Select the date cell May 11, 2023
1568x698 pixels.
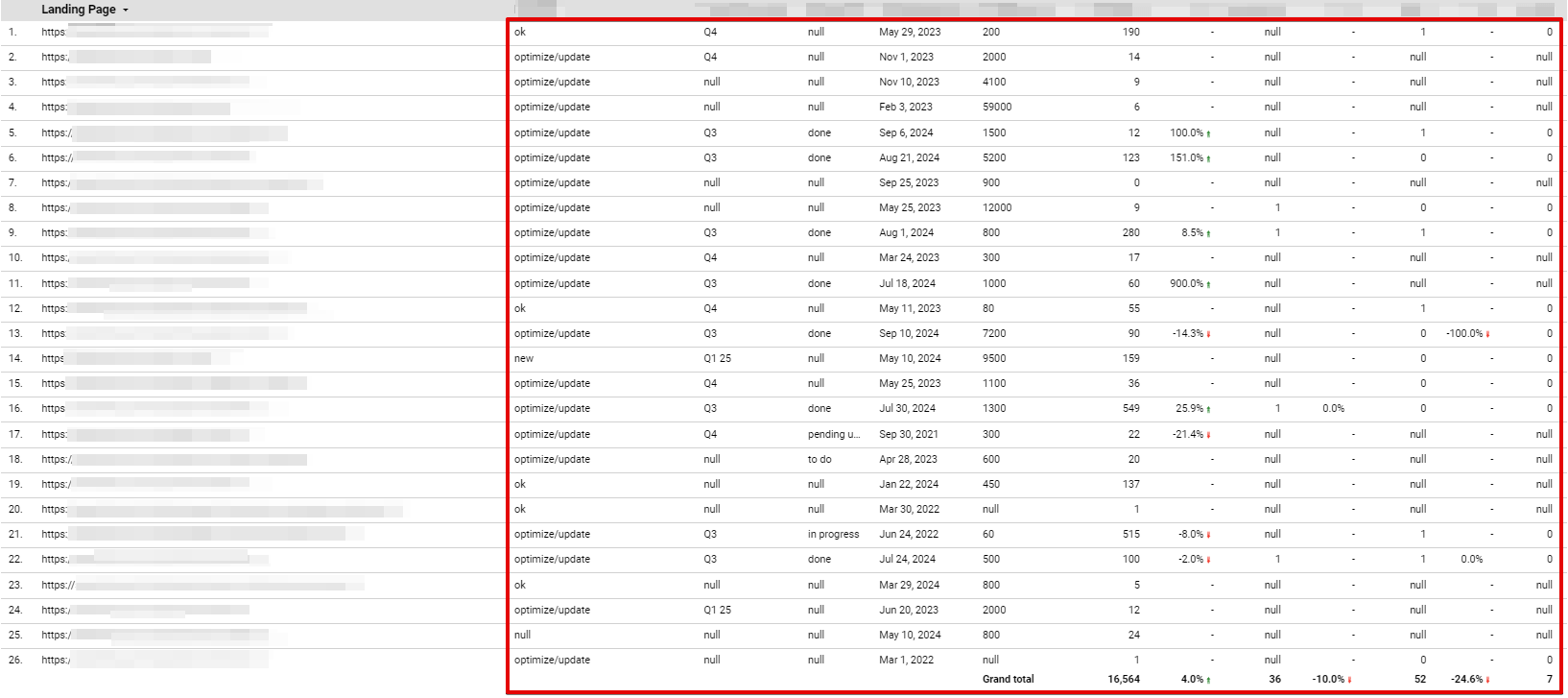point(910,308)
